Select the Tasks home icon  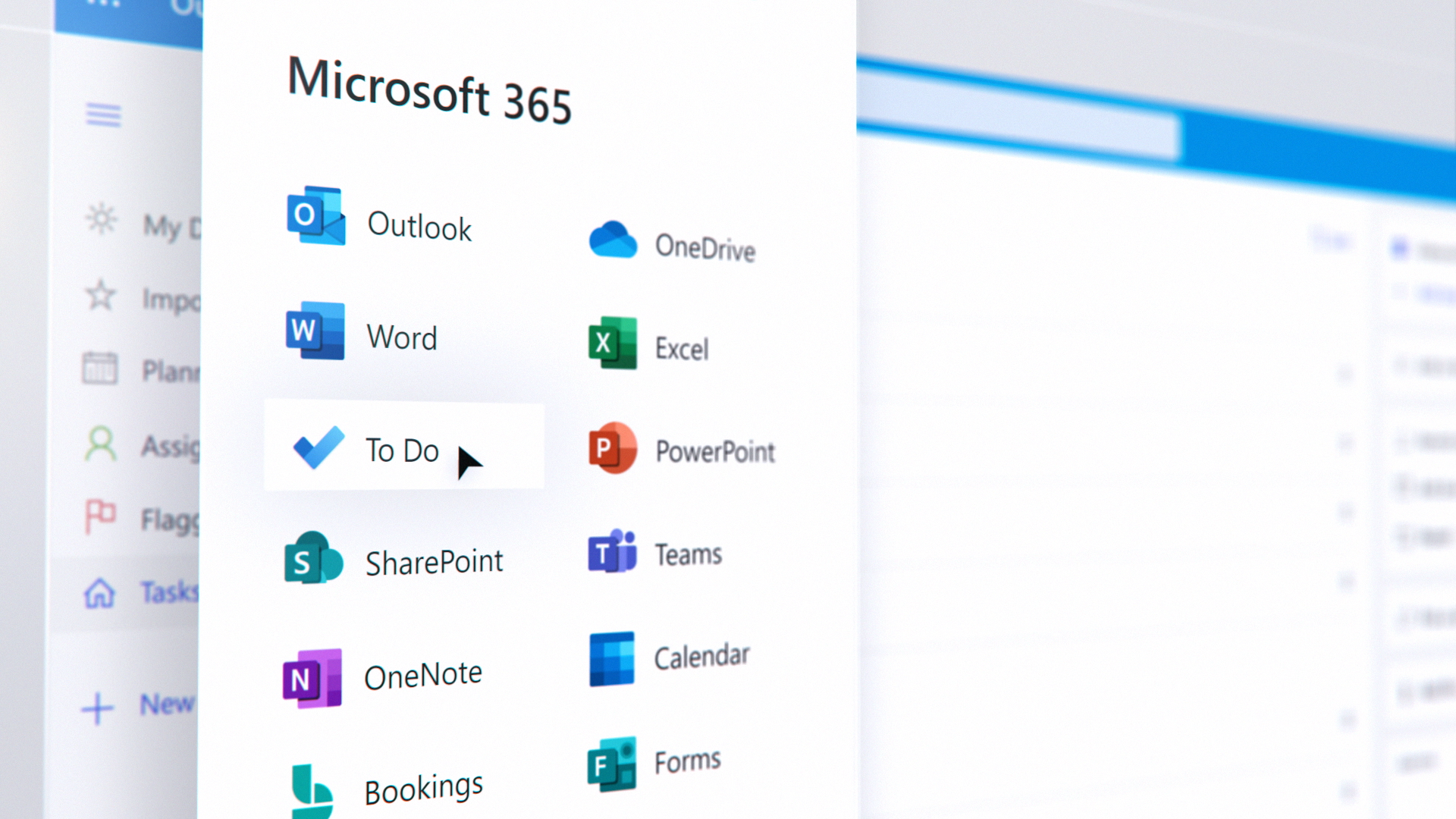99,592
